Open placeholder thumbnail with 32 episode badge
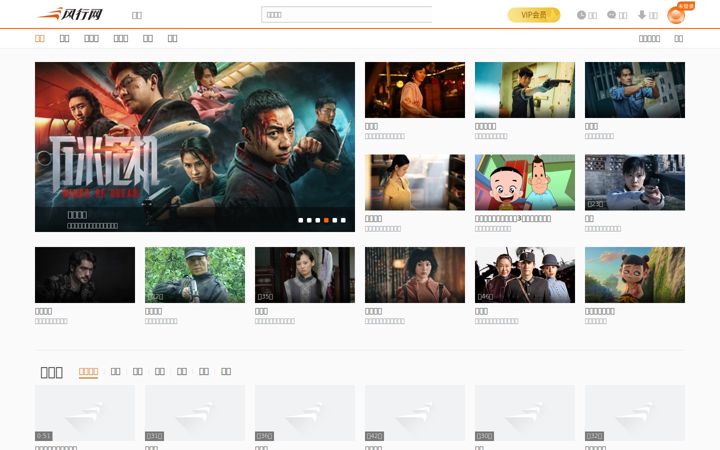This screenshot has height=450, width=720. click(635, 413)
